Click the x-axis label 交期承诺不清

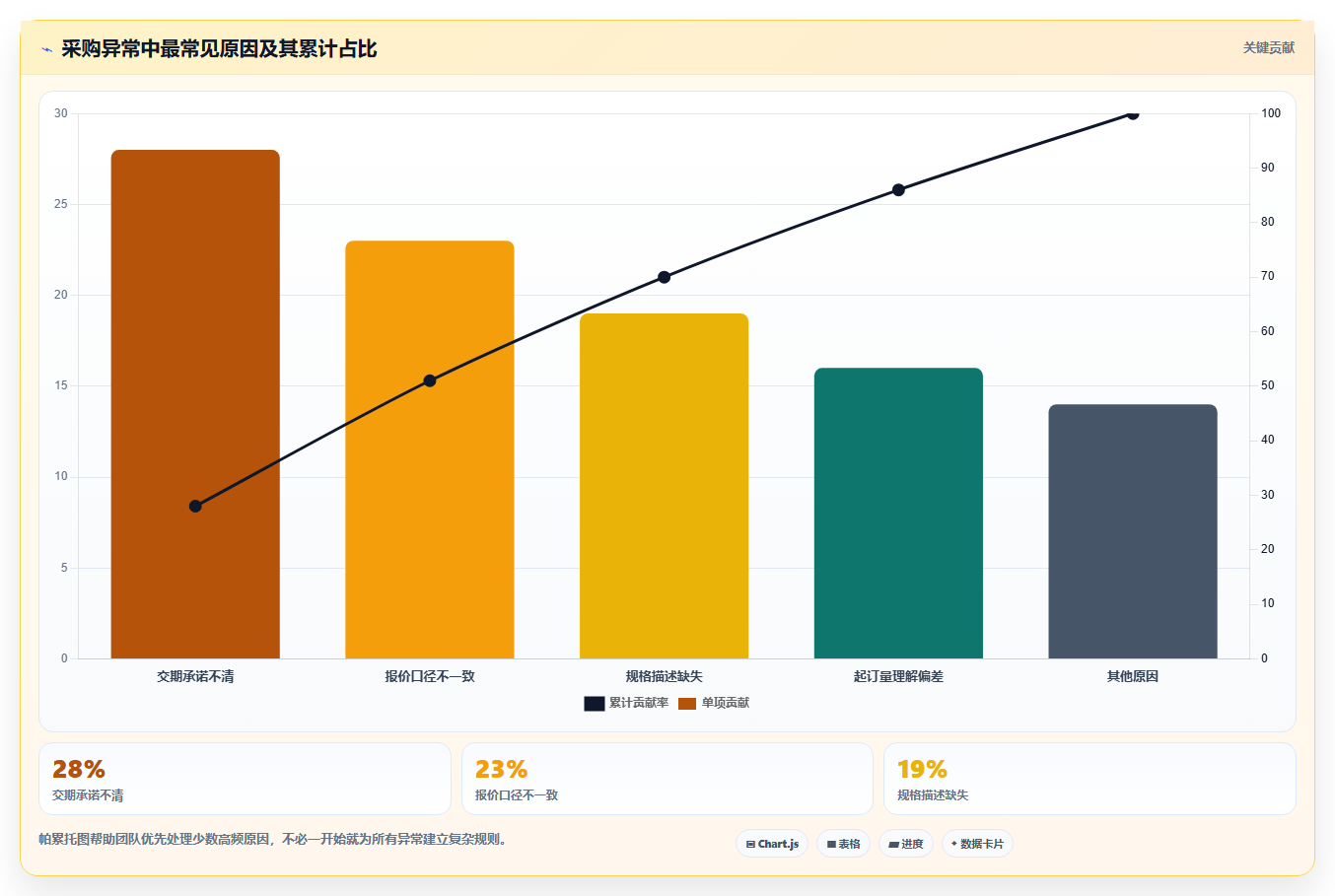click(195, 676)
